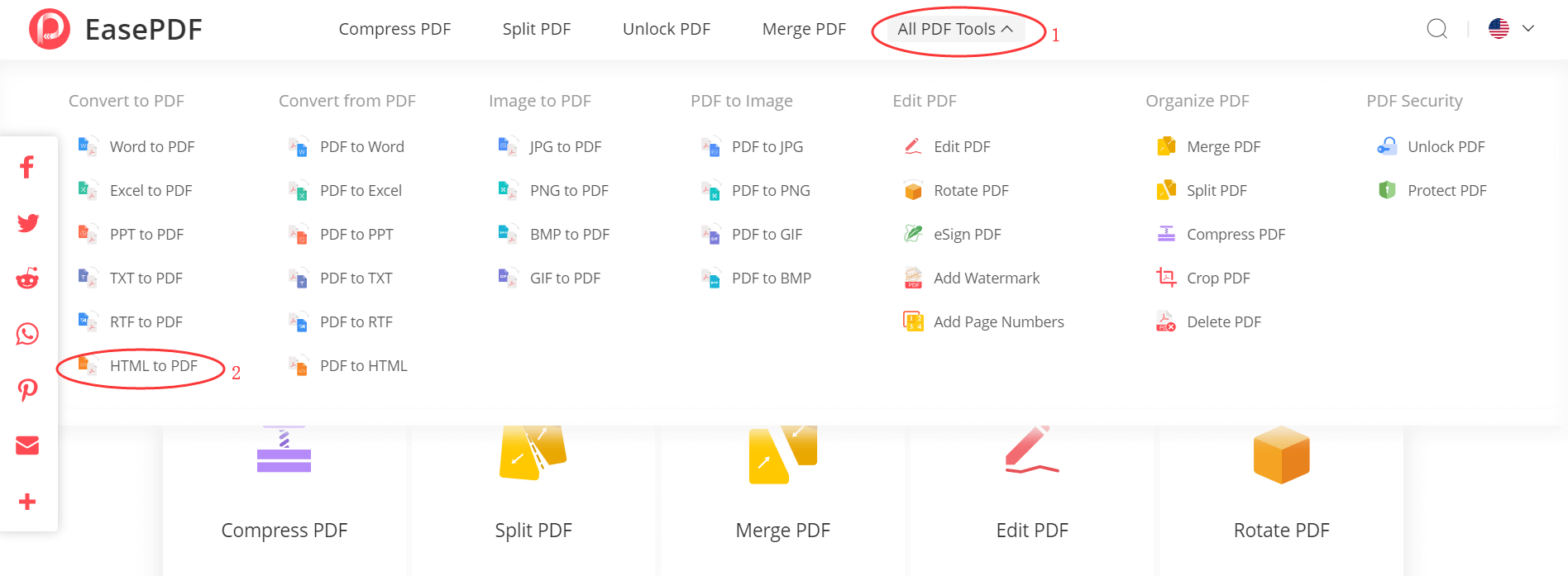Select Unlock PDF in top navigation

666,29
